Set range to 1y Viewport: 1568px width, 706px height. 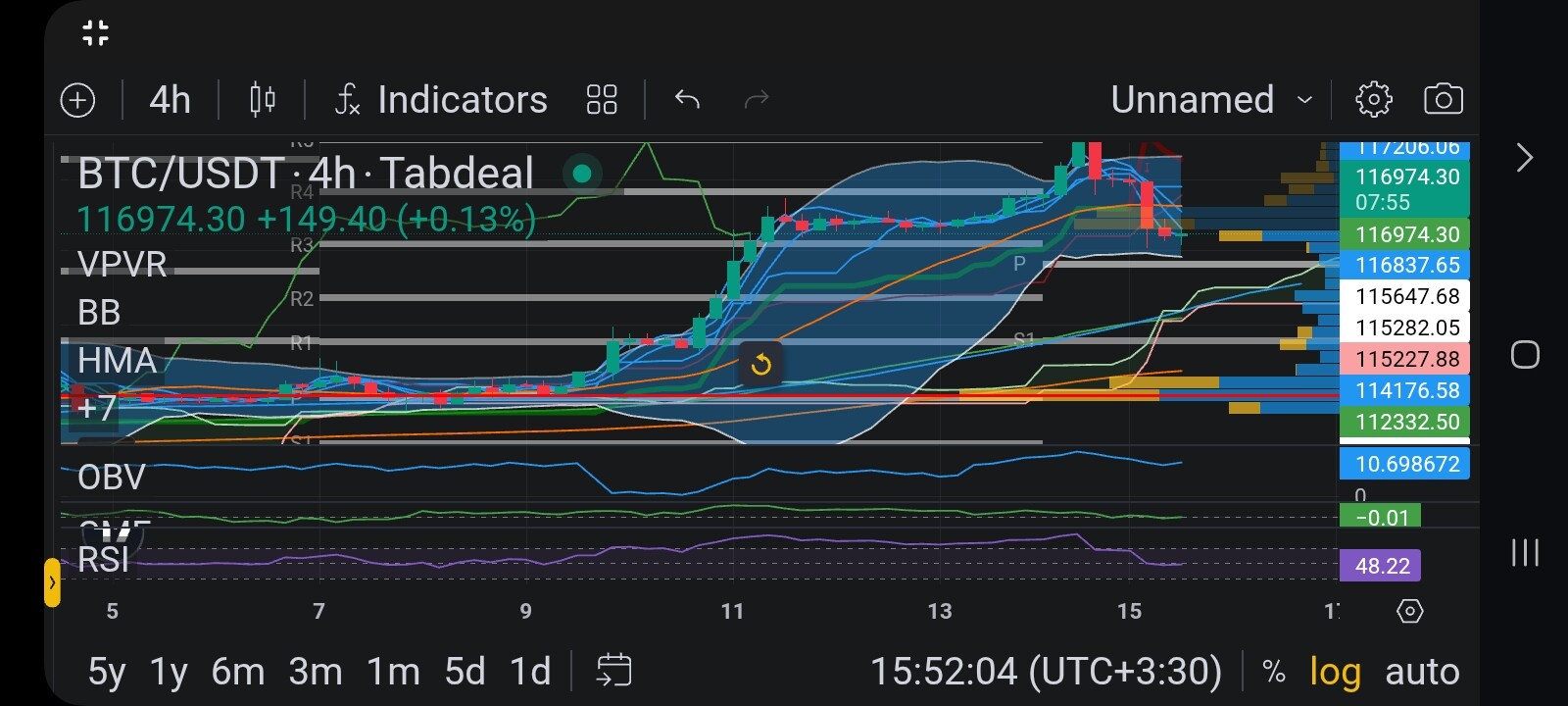coord(169,672)
